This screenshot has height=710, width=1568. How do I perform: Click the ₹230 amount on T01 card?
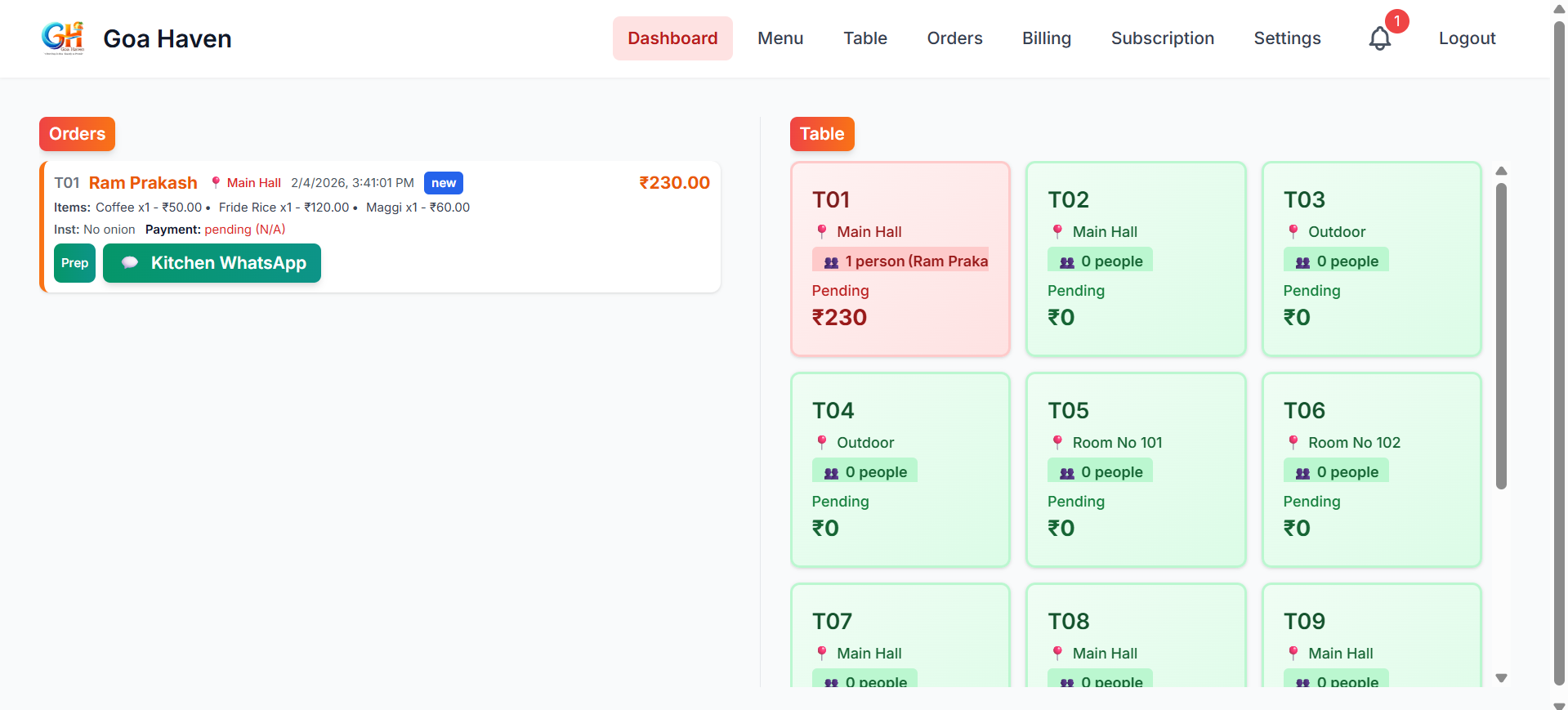click(x=839, y=317)
